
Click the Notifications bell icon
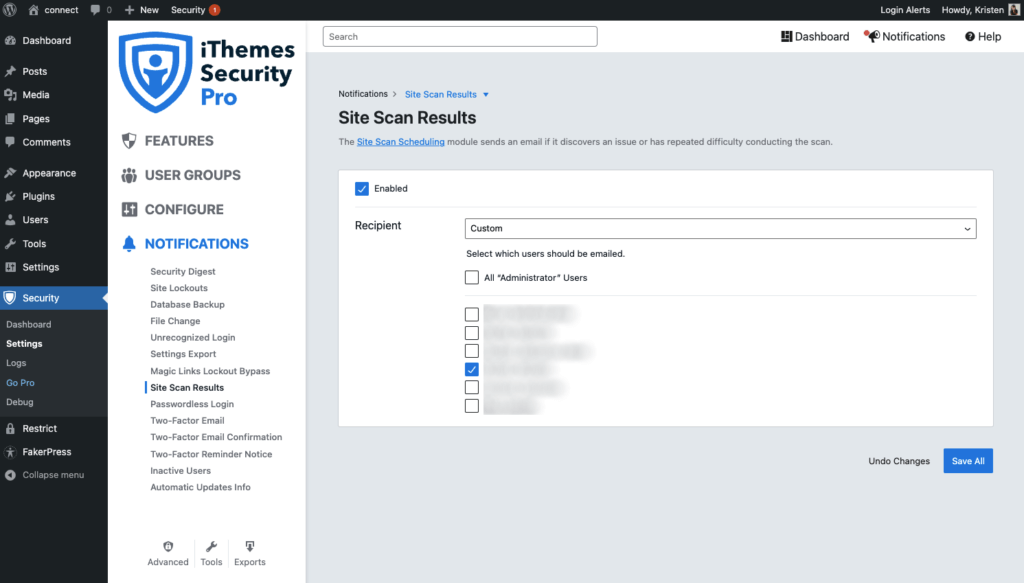pyautogui.click(x=129, y=244)
